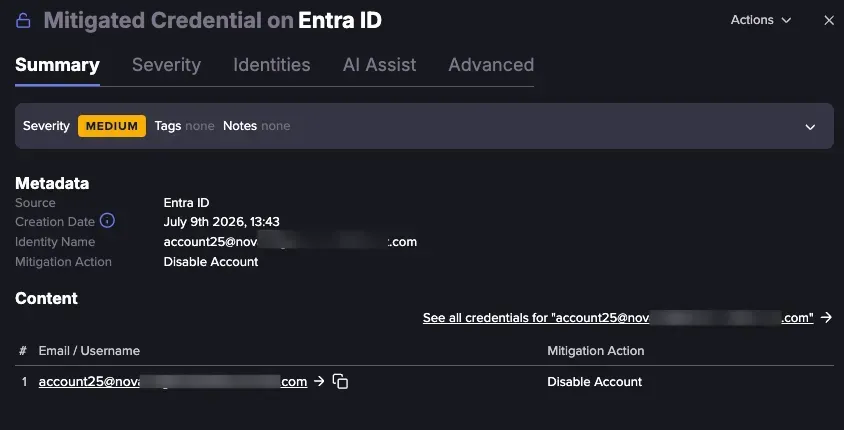
Task: Click the arrow after See all credentials
Action: (x=826, y=318)
